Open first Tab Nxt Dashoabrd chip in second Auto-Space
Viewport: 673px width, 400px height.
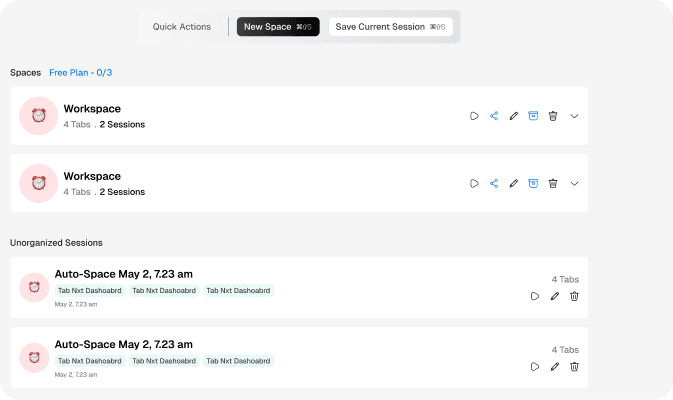(x=90, y=361)
